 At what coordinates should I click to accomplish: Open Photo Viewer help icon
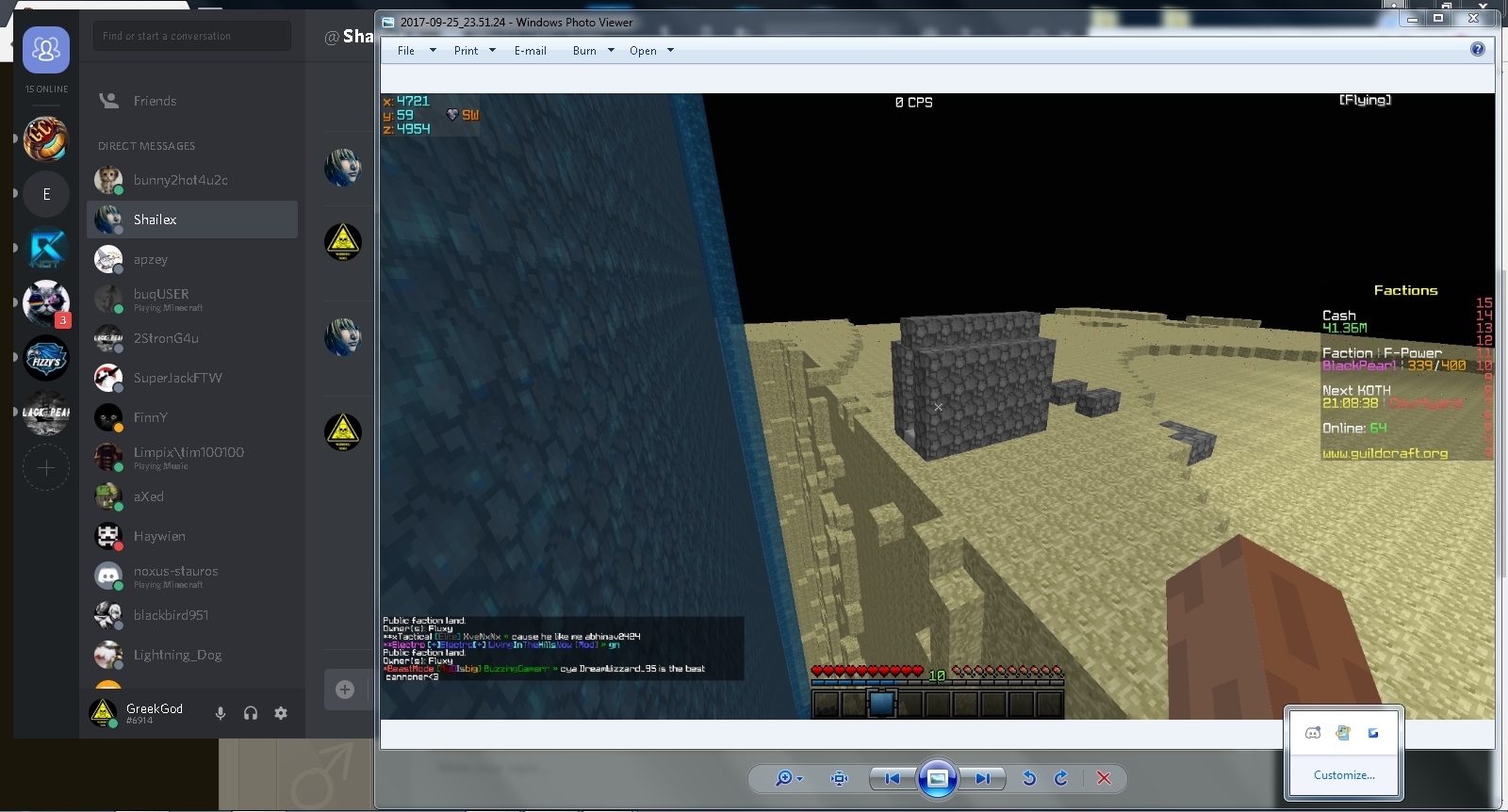pyautogui.click(x=1478, y=49)
